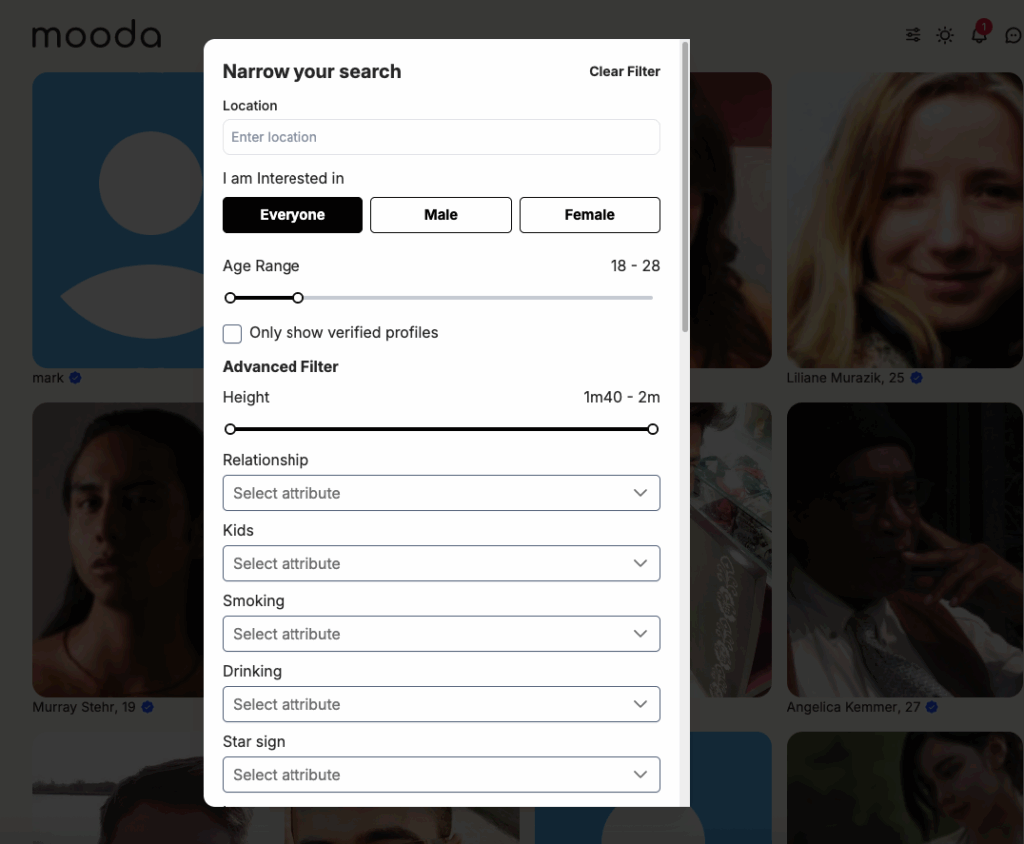Toggle the light/dark theme sun icon
The height and width of the screenshot is (844, 1024).
(x=945, y=35)
